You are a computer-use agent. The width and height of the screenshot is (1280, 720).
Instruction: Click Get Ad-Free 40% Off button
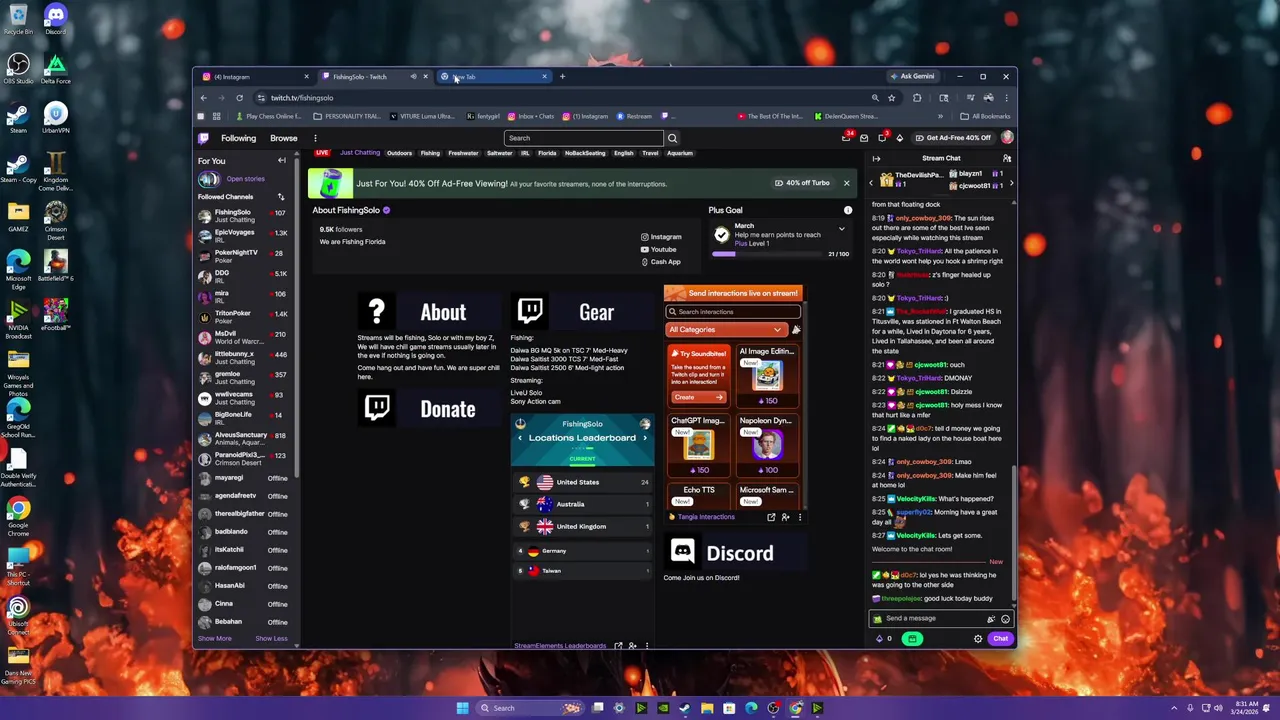pos(952,138)
